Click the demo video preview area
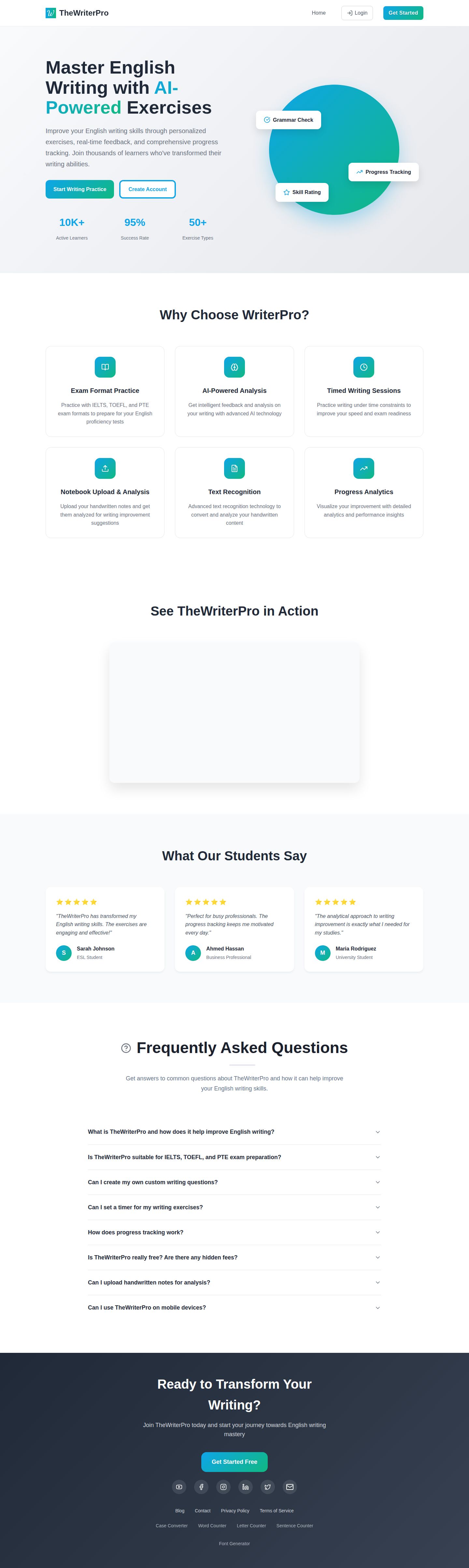Screen dimensions: 469x1568 [234, 712]
